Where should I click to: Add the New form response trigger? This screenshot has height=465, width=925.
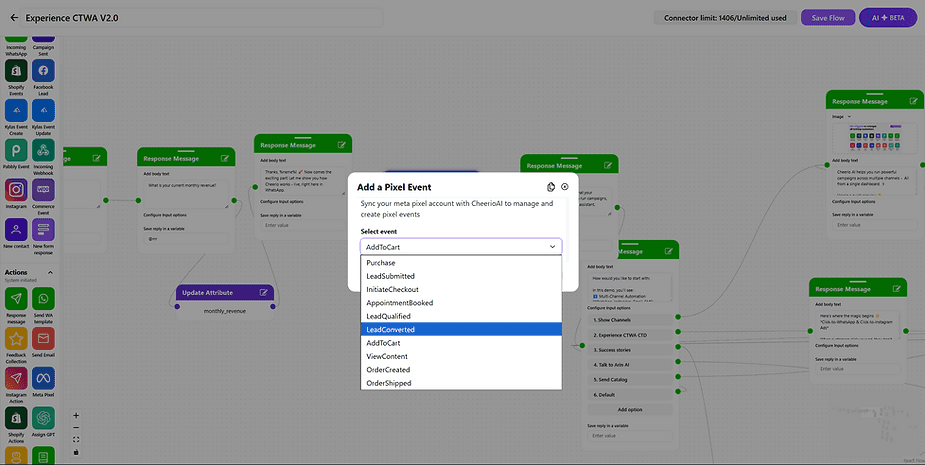(x=43, y=230)
